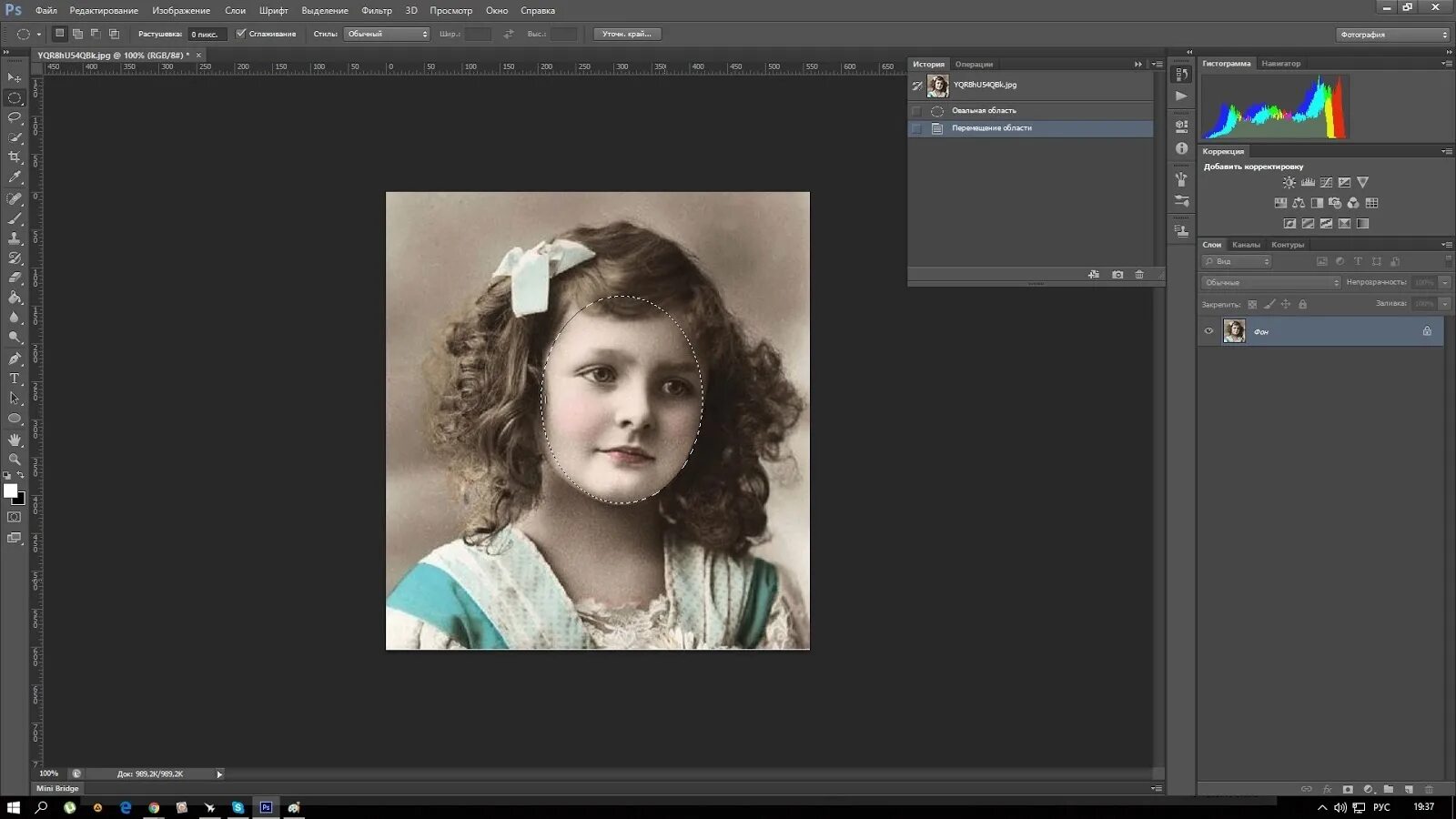Expand the layer blend mode dropdown
The width and height of the screenshot is (1456, 819).
[1270, 283]
